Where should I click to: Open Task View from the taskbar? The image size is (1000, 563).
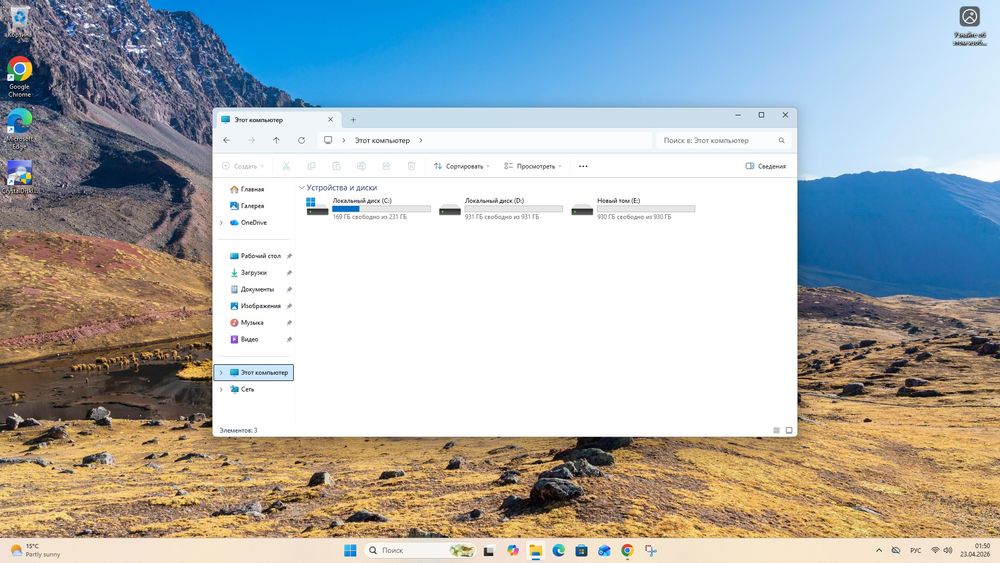(x=489, y=550)
